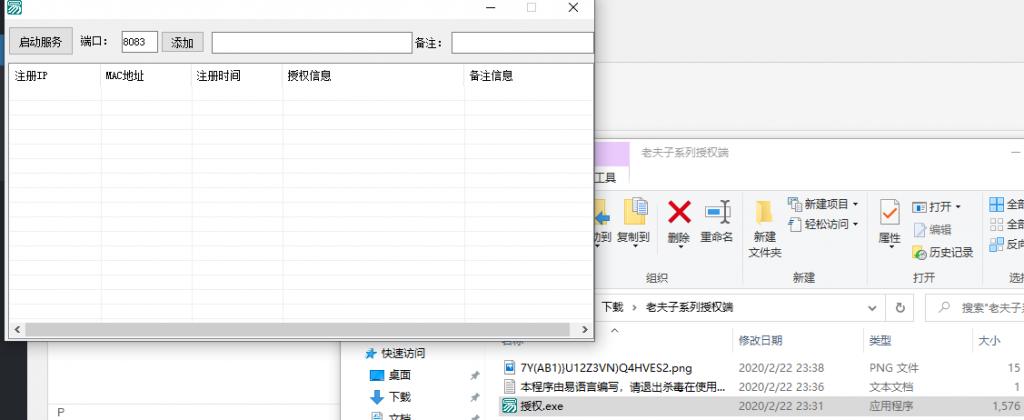Expand the Easy Access (轻松访问) dropdown
Viewport: 1024px width, 420px height.
point(823,224)
